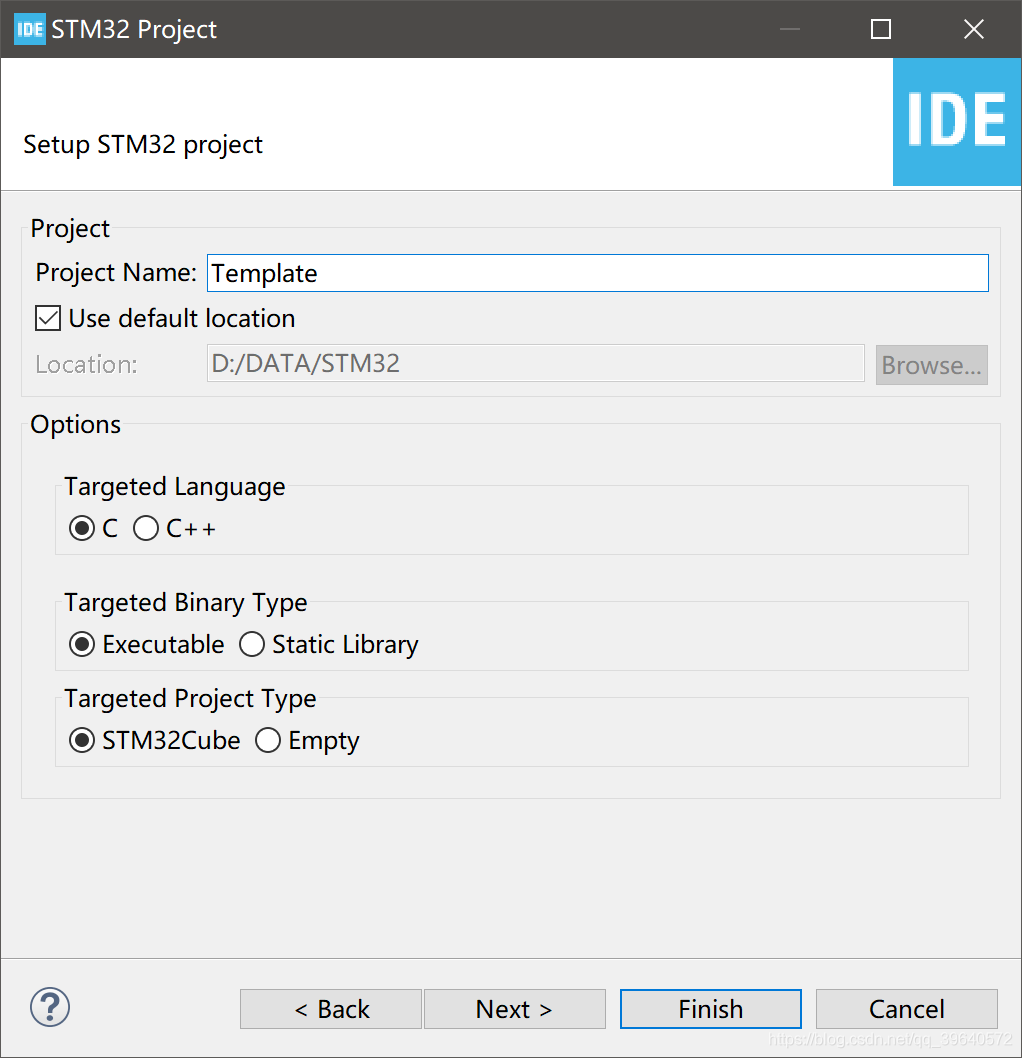Select STM32Cube project type
This screenshot has width=1022, height=1058.
(x=82, y=740)
